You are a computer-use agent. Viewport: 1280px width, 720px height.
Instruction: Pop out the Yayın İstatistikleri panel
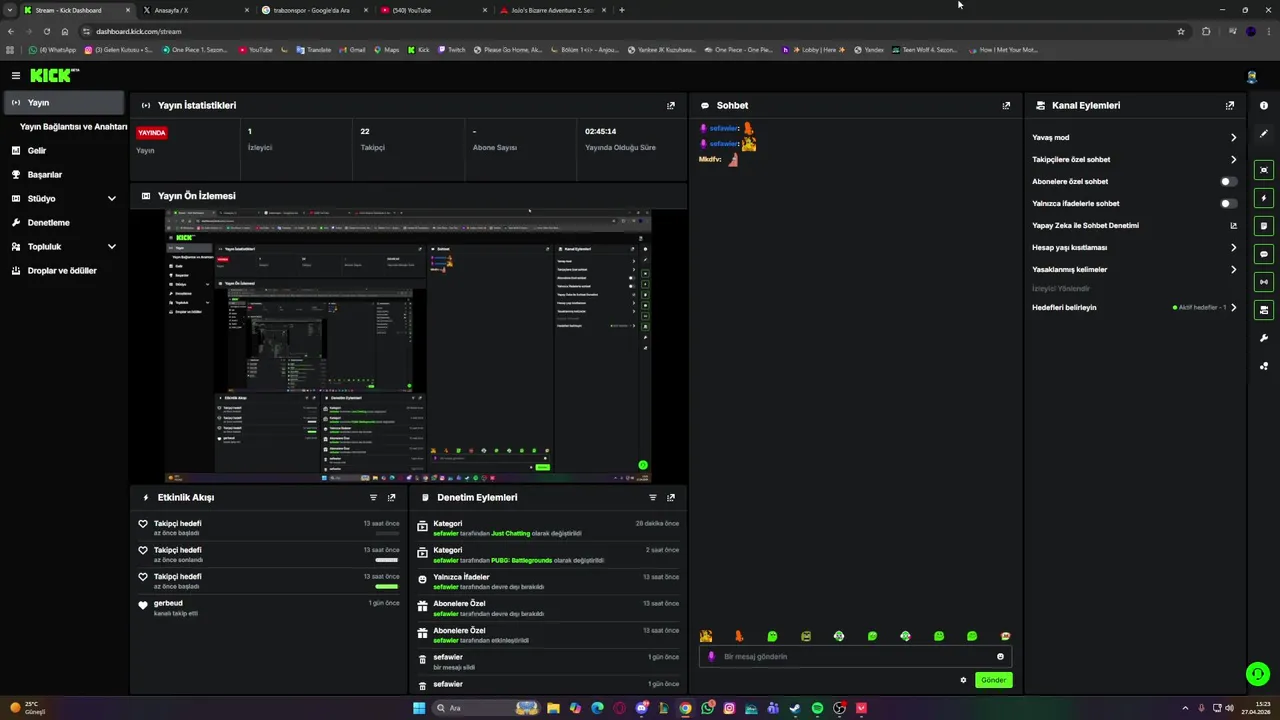pos(671,105)
